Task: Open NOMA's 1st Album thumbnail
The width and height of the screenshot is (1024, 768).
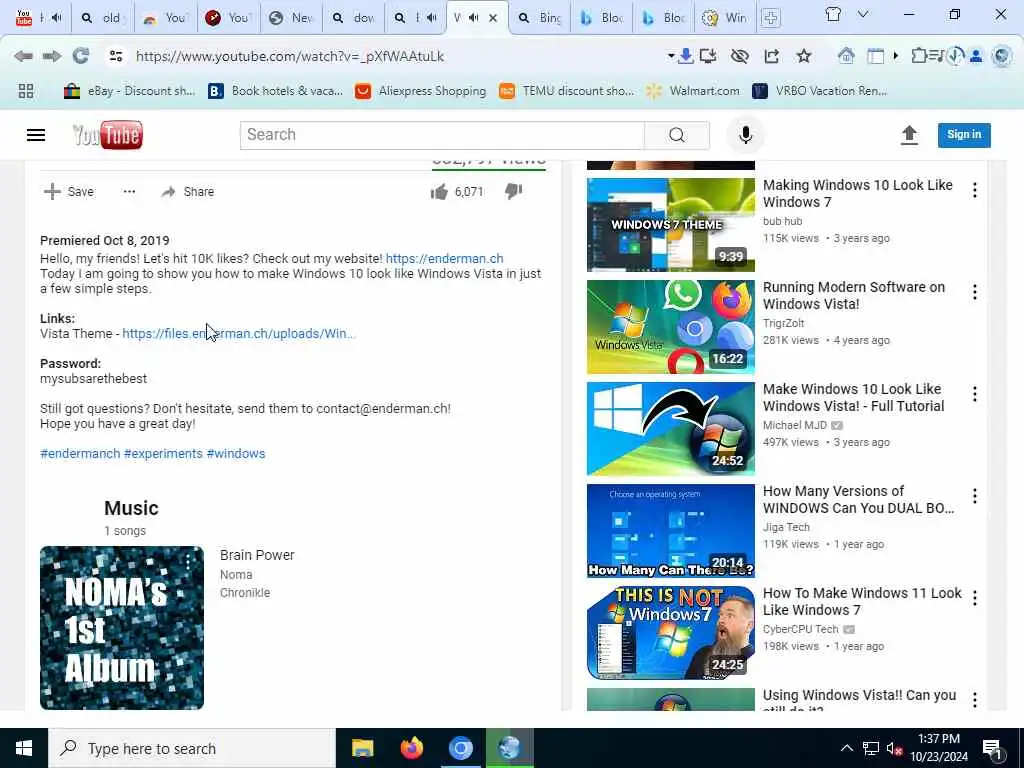Action: point(121,628)
